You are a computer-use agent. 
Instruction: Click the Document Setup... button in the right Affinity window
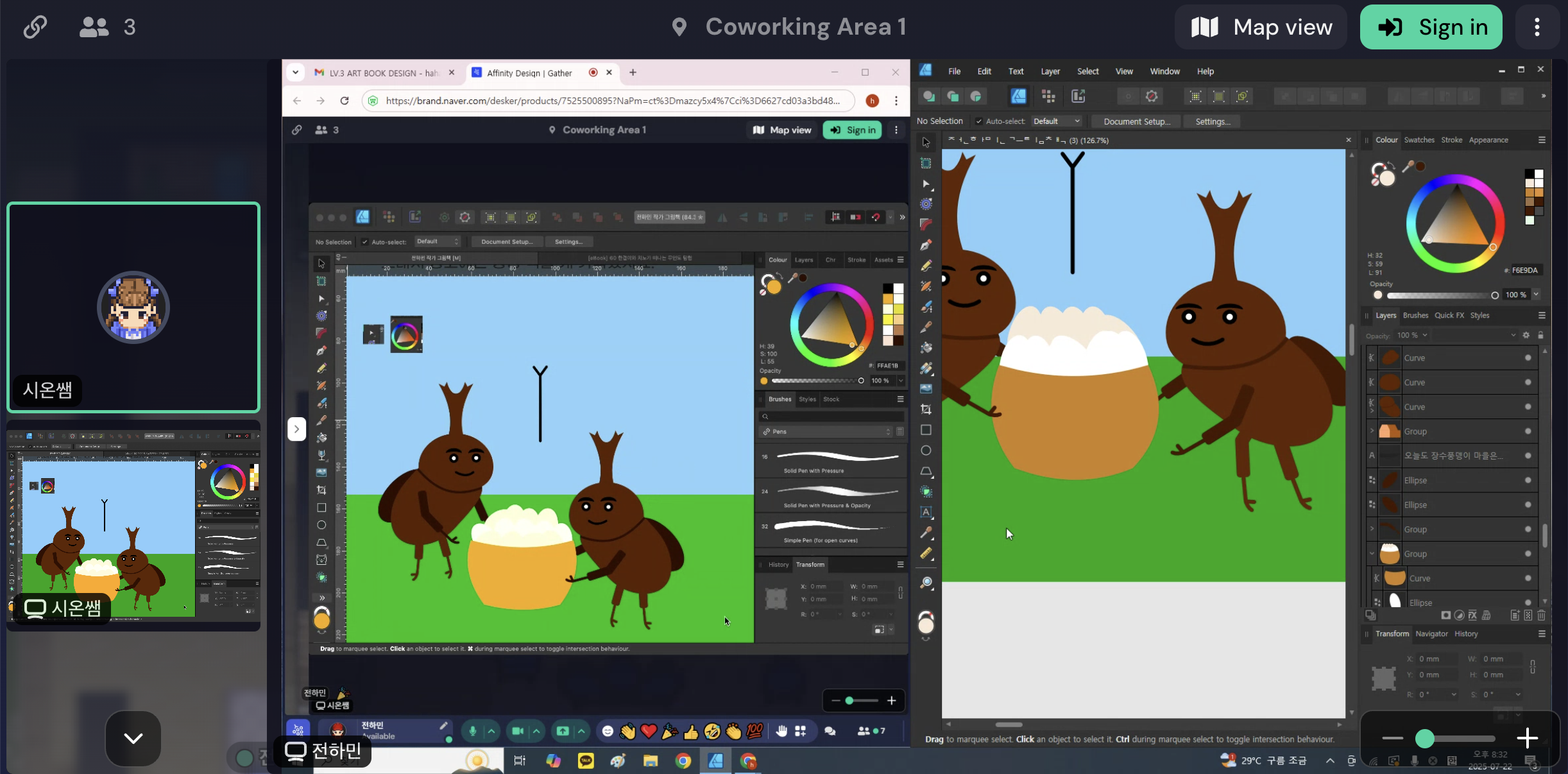click(1137, 121)
